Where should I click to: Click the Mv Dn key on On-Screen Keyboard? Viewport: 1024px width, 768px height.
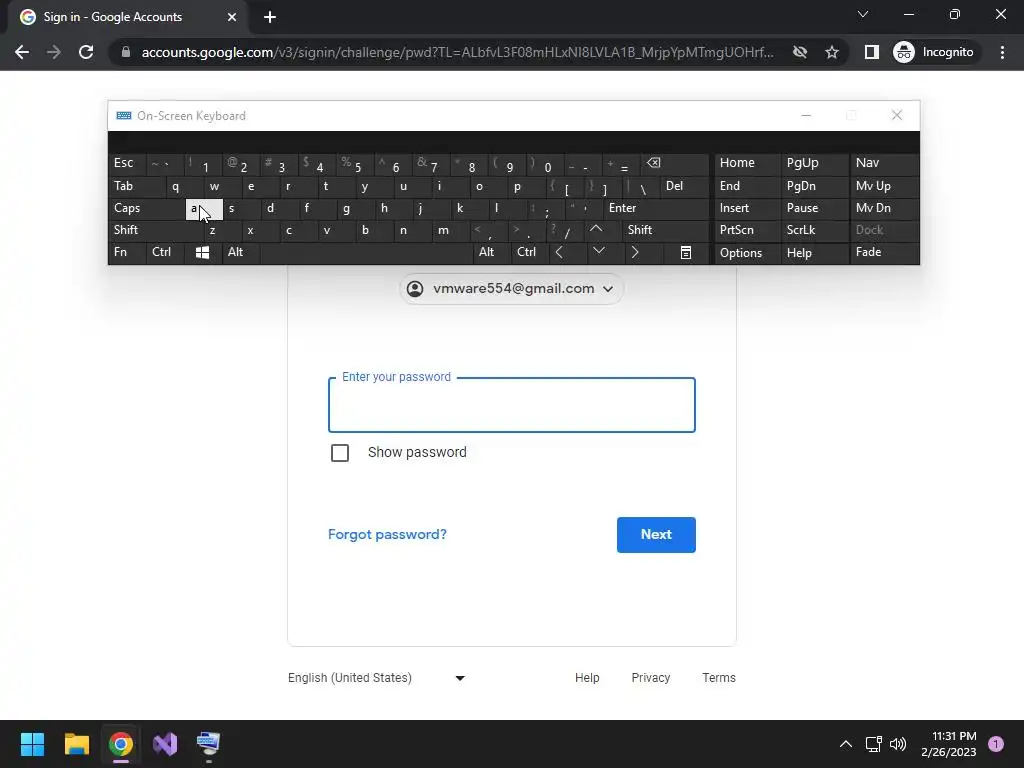point(884,208)
